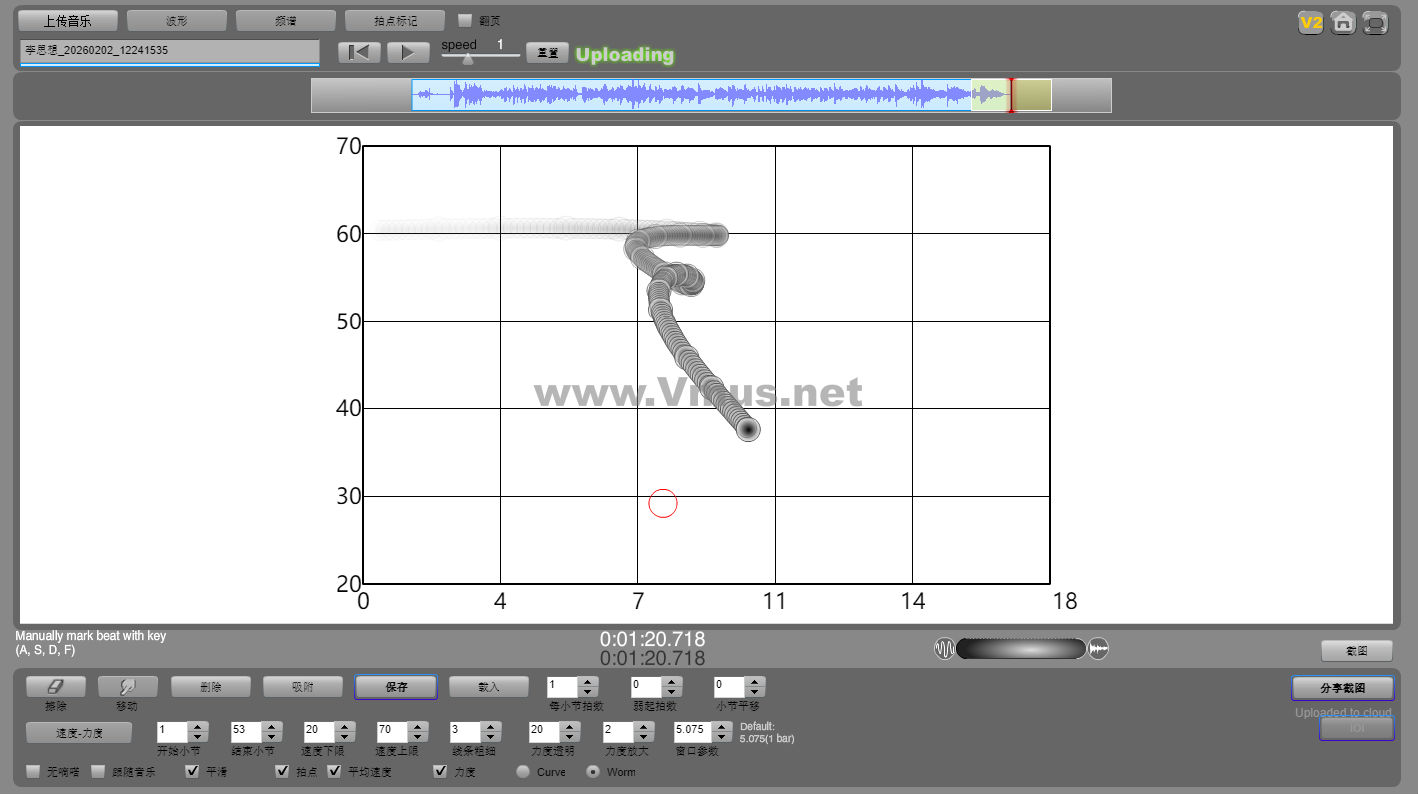Viewport: 1418px width, 794px height.
Task: Increase the 每小节拍数 stepper value
Action: (589, 681)
